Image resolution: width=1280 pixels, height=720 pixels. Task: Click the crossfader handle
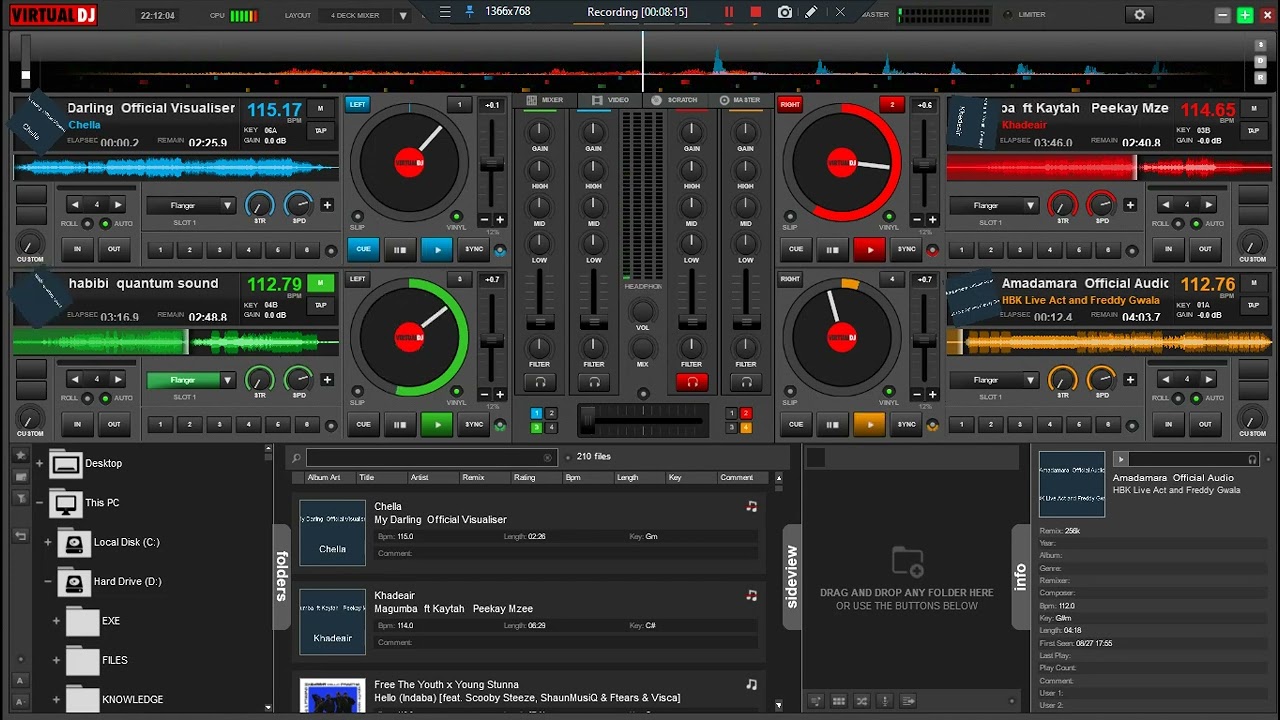[x=588, y=418]
